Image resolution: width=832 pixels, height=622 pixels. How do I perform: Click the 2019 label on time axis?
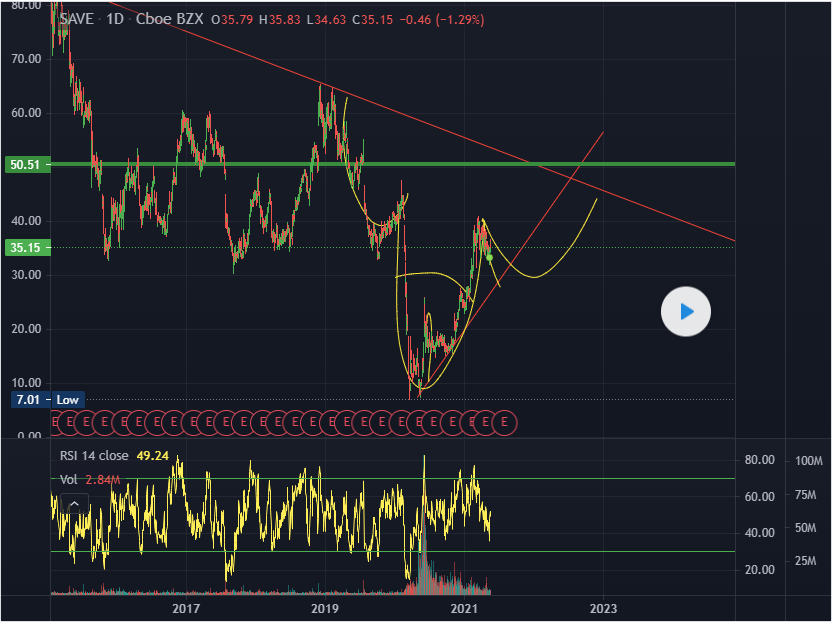coord(325,608)
